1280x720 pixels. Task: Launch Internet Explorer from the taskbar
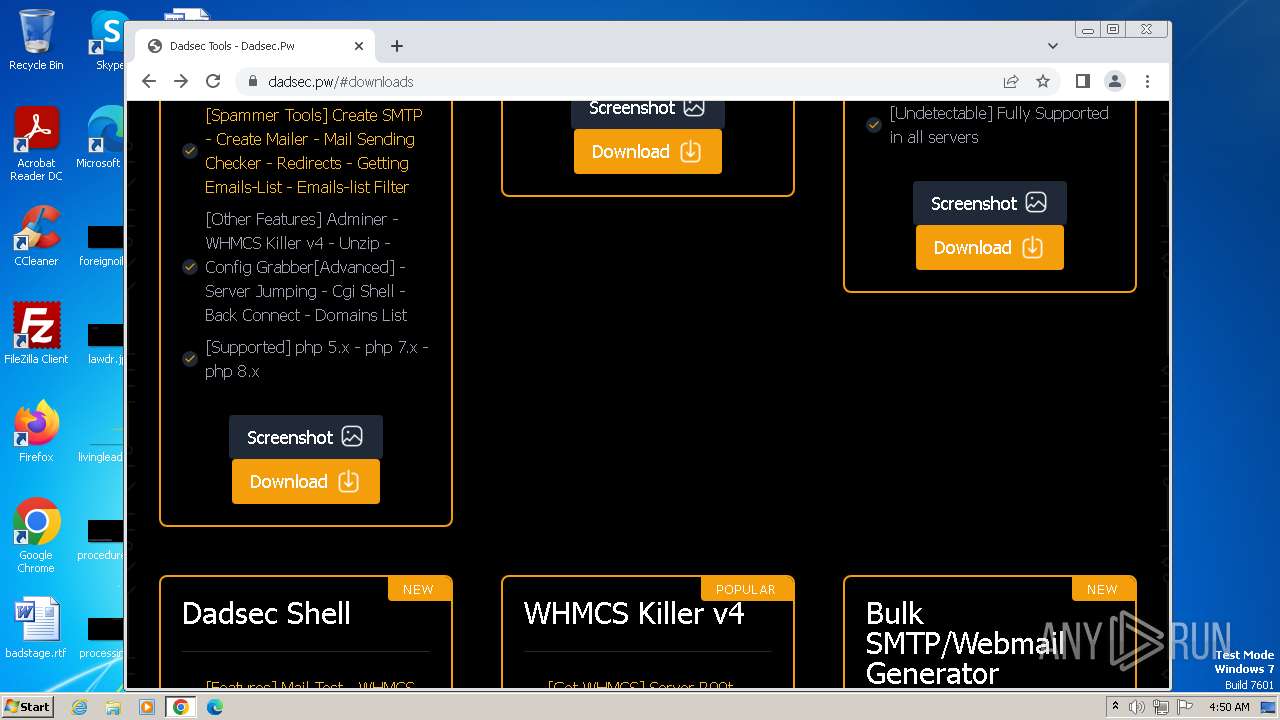tap(80, 707)
